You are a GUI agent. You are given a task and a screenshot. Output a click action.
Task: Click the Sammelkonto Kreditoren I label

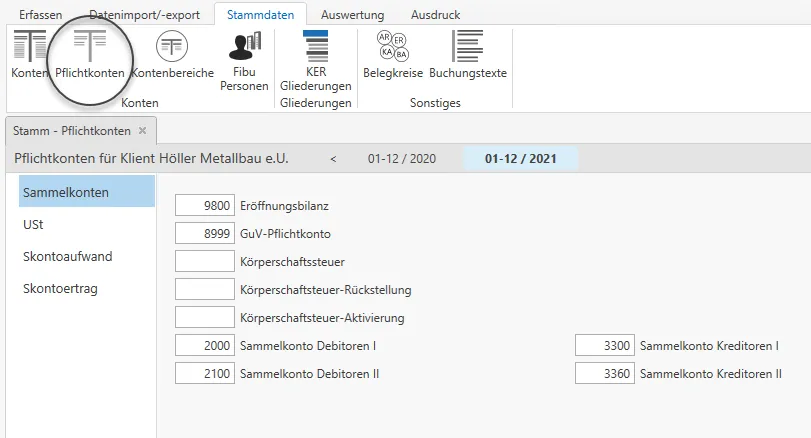click(x=709, y=345)
